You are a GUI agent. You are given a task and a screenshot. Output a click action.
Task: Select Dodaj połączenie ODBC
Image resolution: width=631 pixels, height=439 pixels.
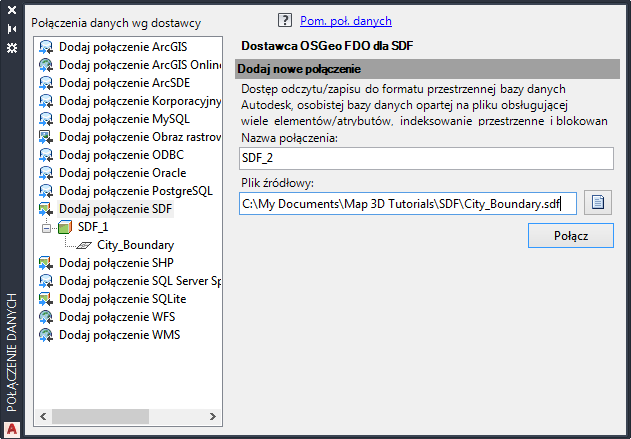tap(122, 155)
